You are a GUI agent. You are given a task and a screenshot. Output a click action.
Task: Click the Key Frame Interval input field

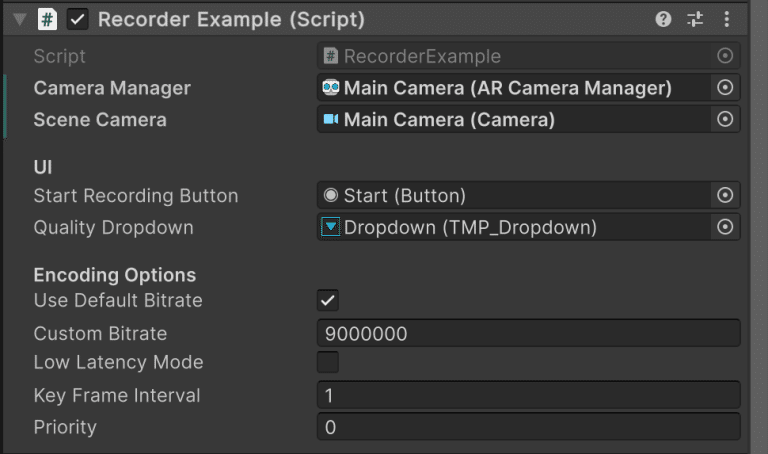tap(528, 395)
